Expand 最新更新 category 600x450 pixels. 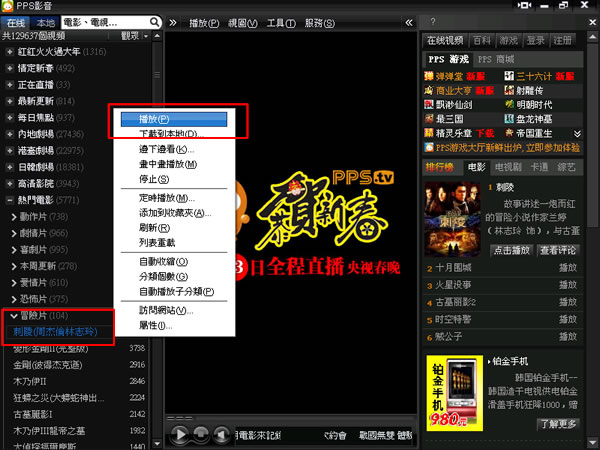tap(10, 101)
